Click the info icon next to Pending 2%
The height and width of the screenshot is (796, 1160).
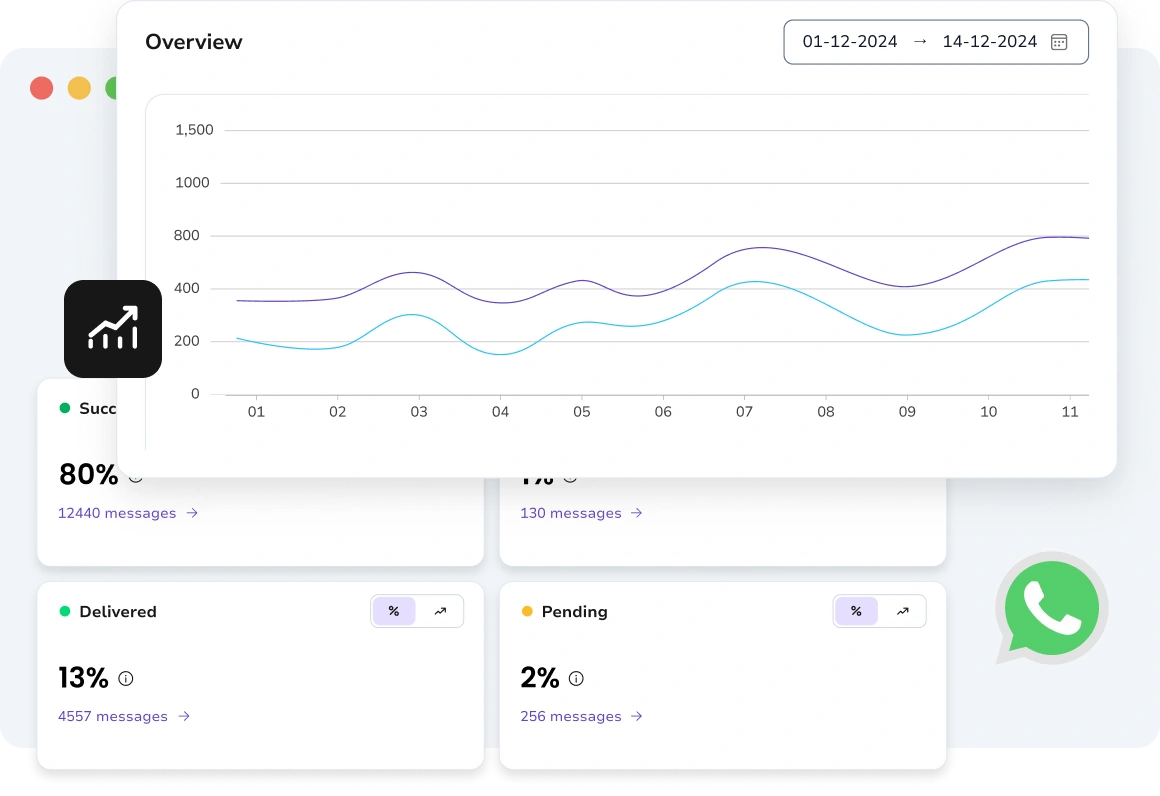coord(576,679)
